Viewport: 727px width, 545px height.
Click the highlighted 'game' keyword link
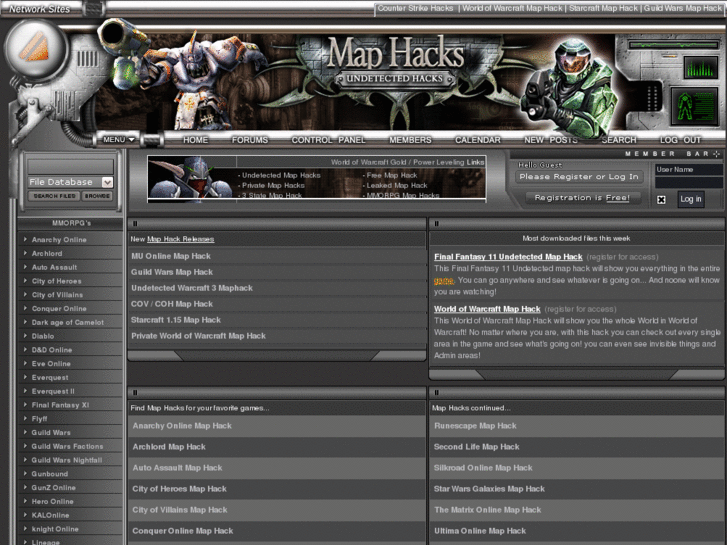[444, 281]
